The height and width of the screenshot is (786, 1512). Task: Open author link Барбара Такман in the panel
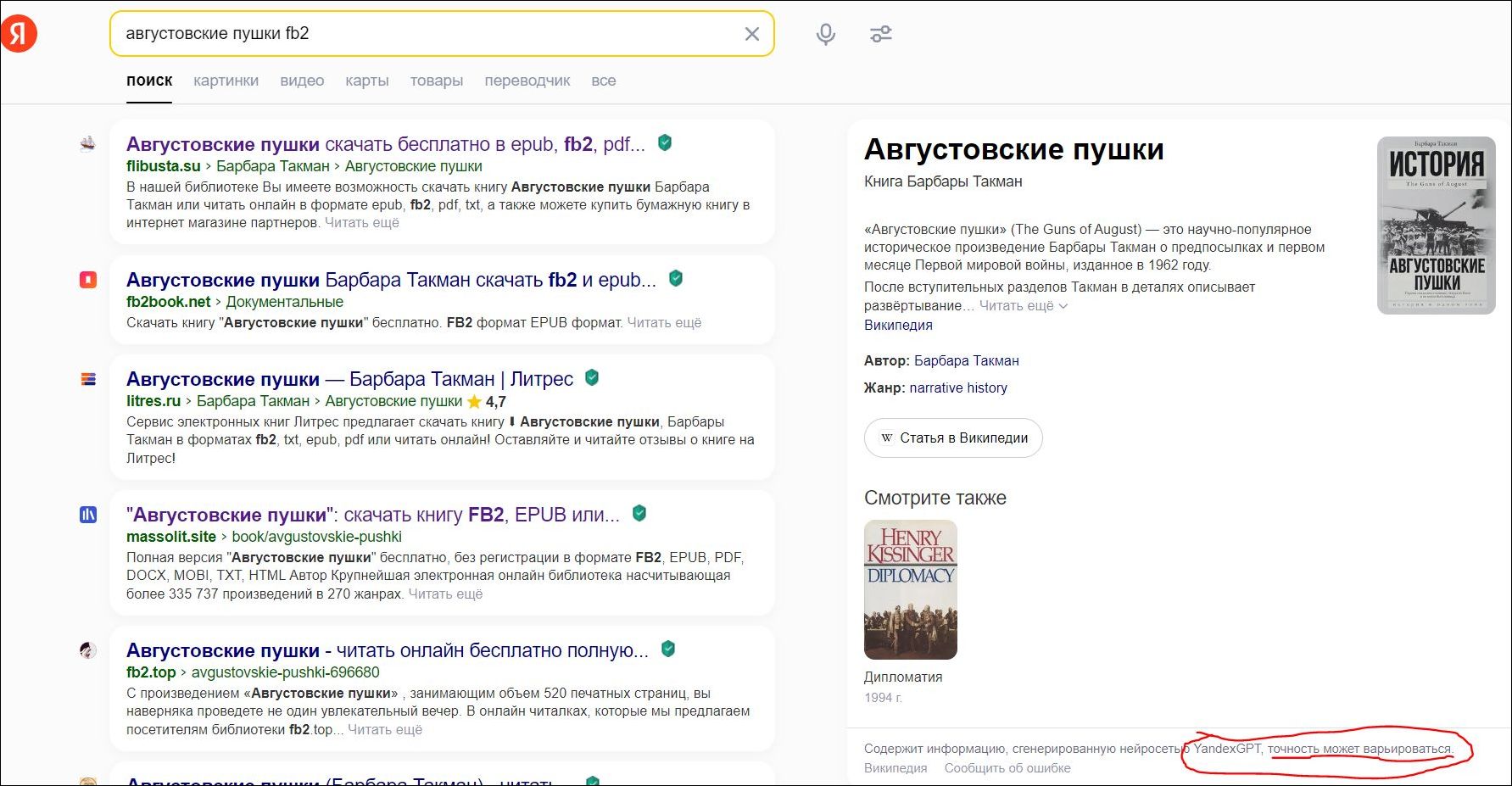click(x=967, y=360)
